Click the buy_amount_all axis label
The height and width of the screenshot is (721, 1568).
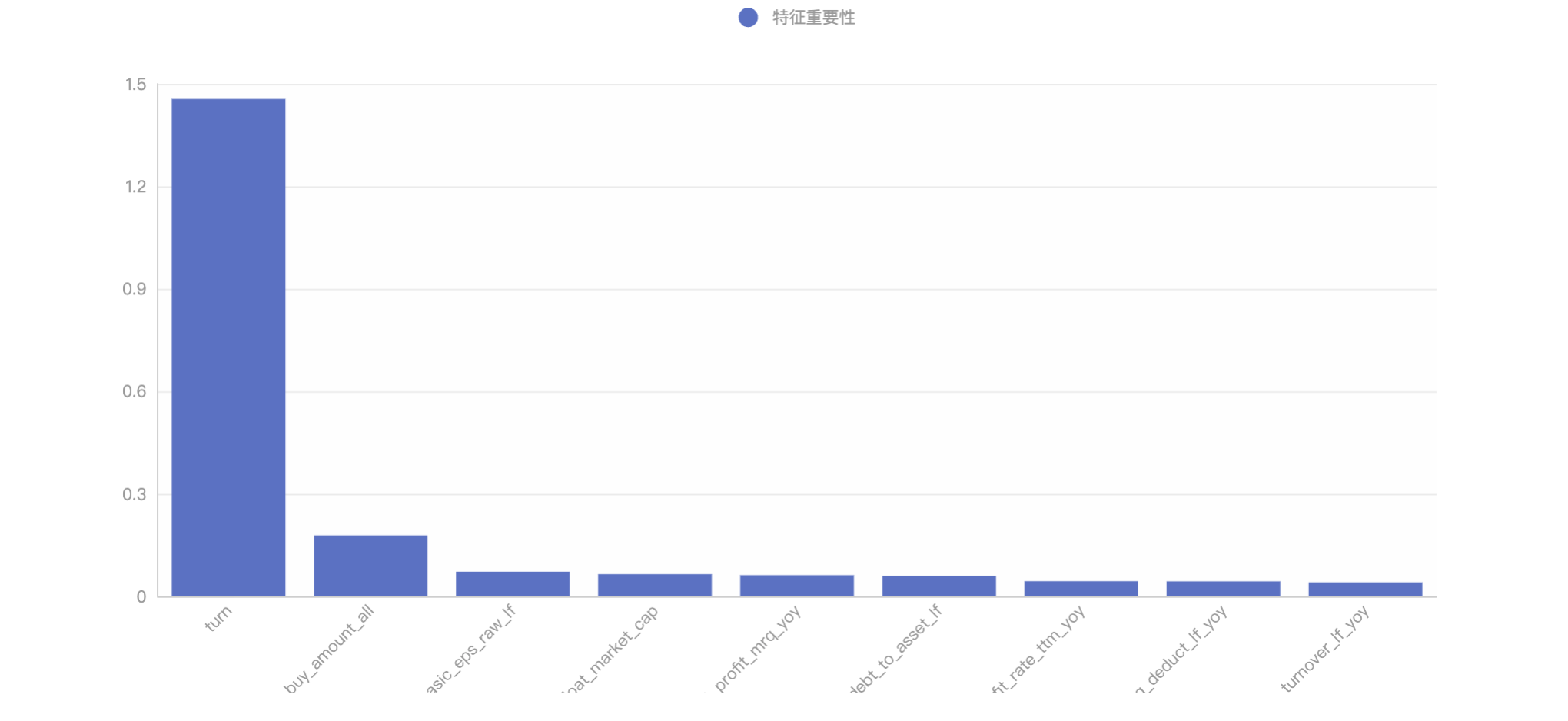click(329, 650)
